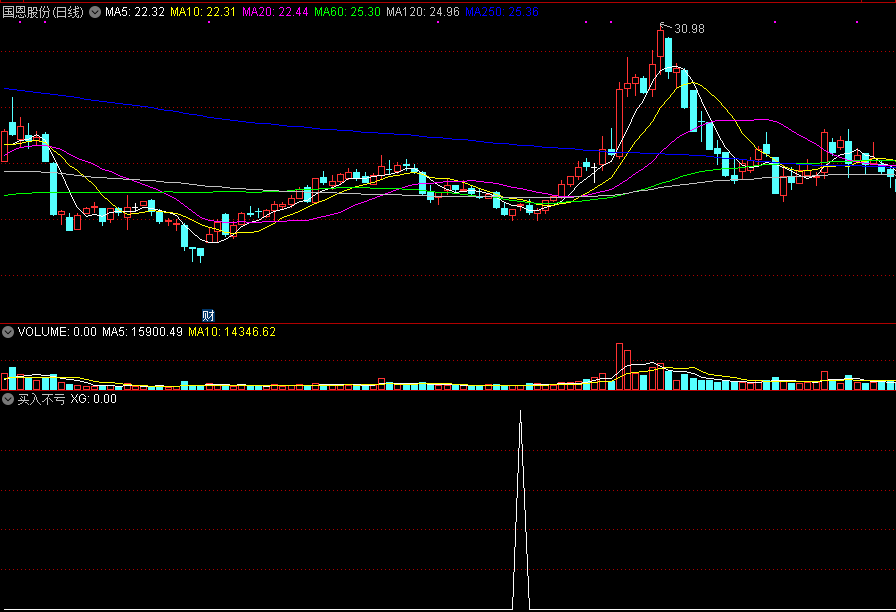This screenshot has height=612, width=896.
Task: Select the 买入不亏 indicator name
Action: [x=41, y=399]
